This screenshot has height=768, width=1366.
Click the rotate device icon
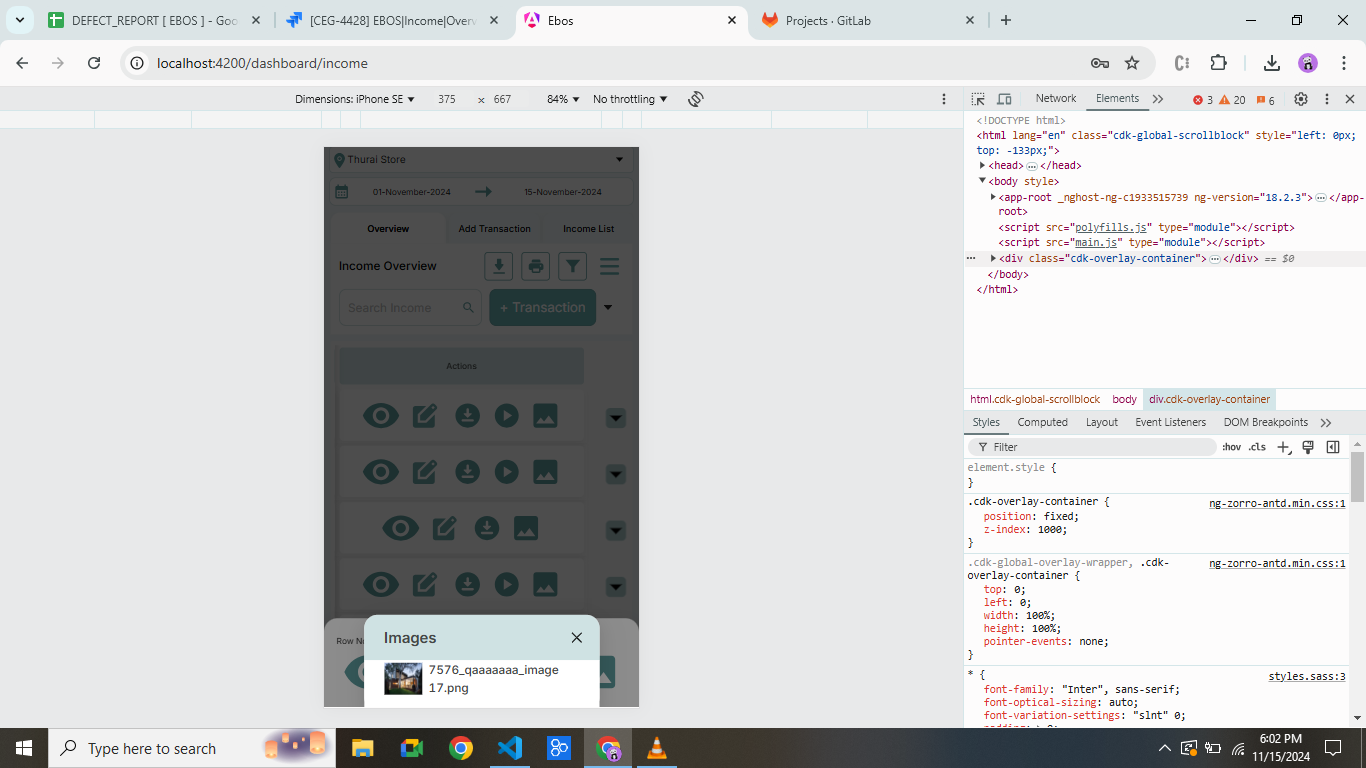696,99
